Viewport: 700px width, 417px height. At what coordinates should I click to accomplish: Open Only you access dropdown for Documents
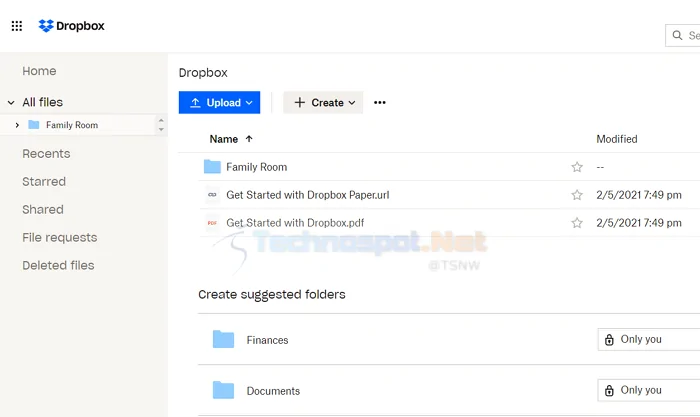tap(649, 390)
